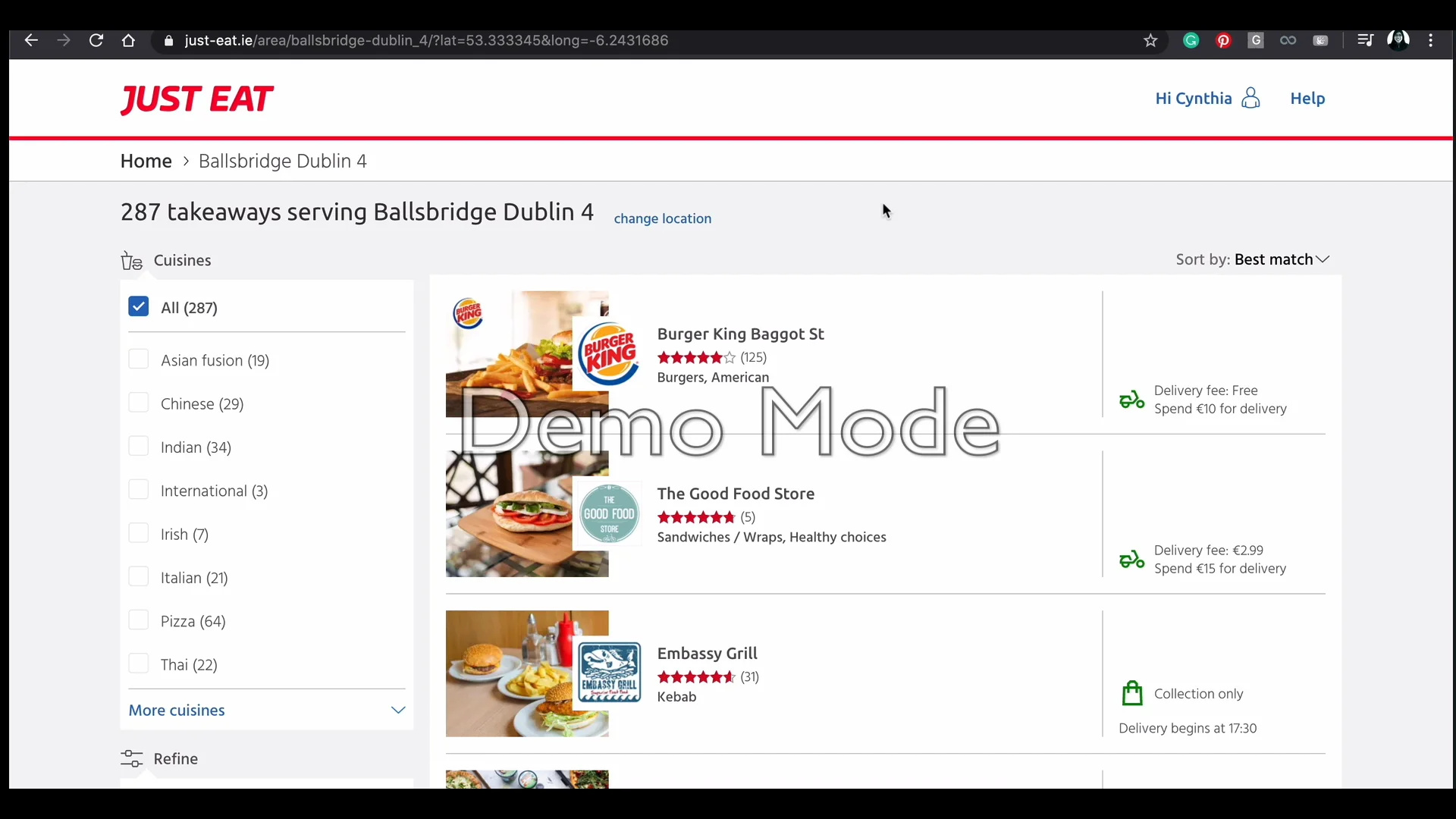Enable the Indian cuisine filter
The image size is (1456, 819).
[139, 447]
